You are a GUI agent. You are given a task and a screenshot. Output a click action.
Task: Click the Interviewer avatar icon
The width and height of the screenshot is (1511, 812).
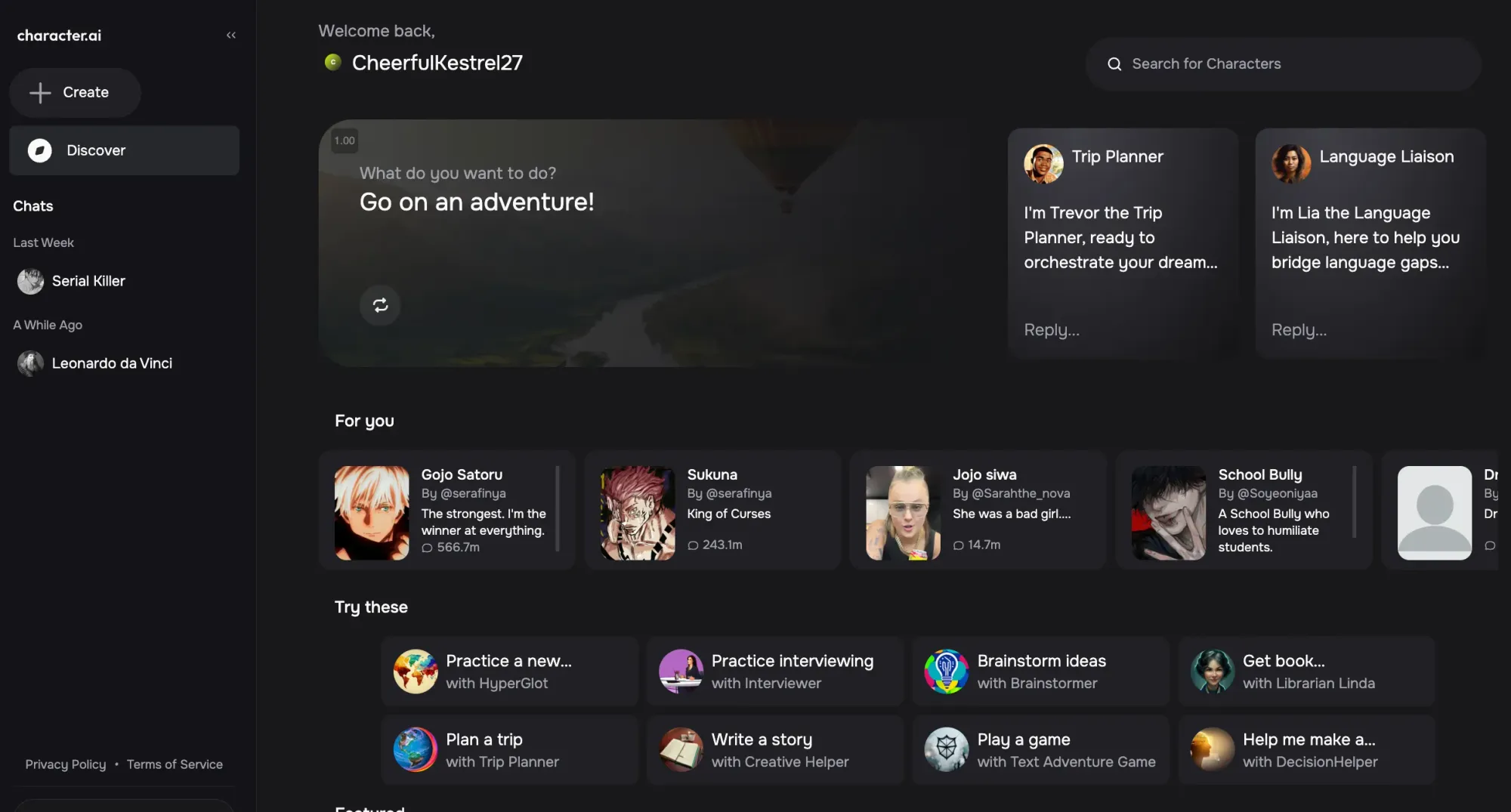[681, 671]
